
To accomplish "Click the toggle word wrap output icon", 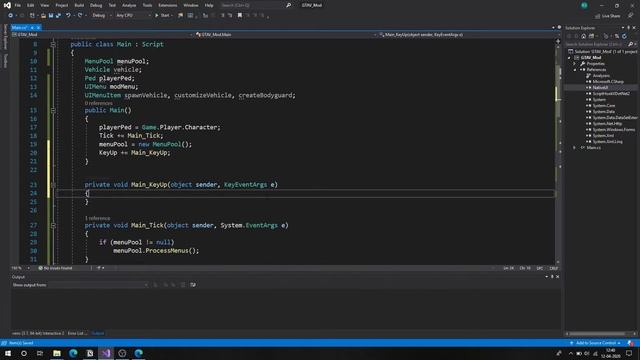I will point(193,285).
